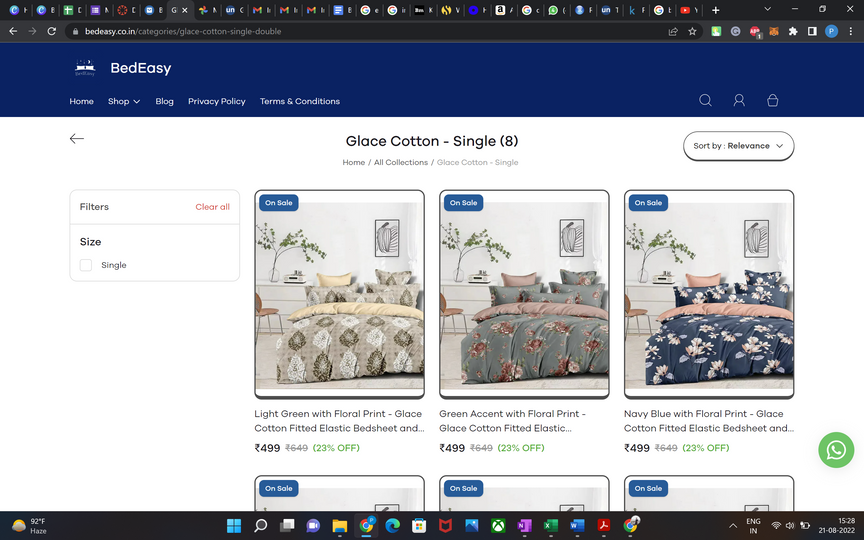Launch Microsoft Edge from the taskbar
Viewport: 864px width, 540px height.
coord(392,526)
